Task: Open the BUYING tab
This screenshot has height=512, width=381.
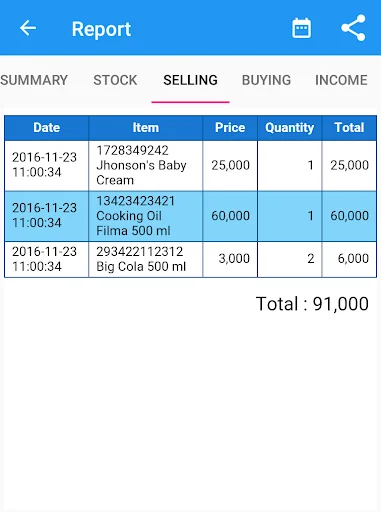Action: [266, 80]
